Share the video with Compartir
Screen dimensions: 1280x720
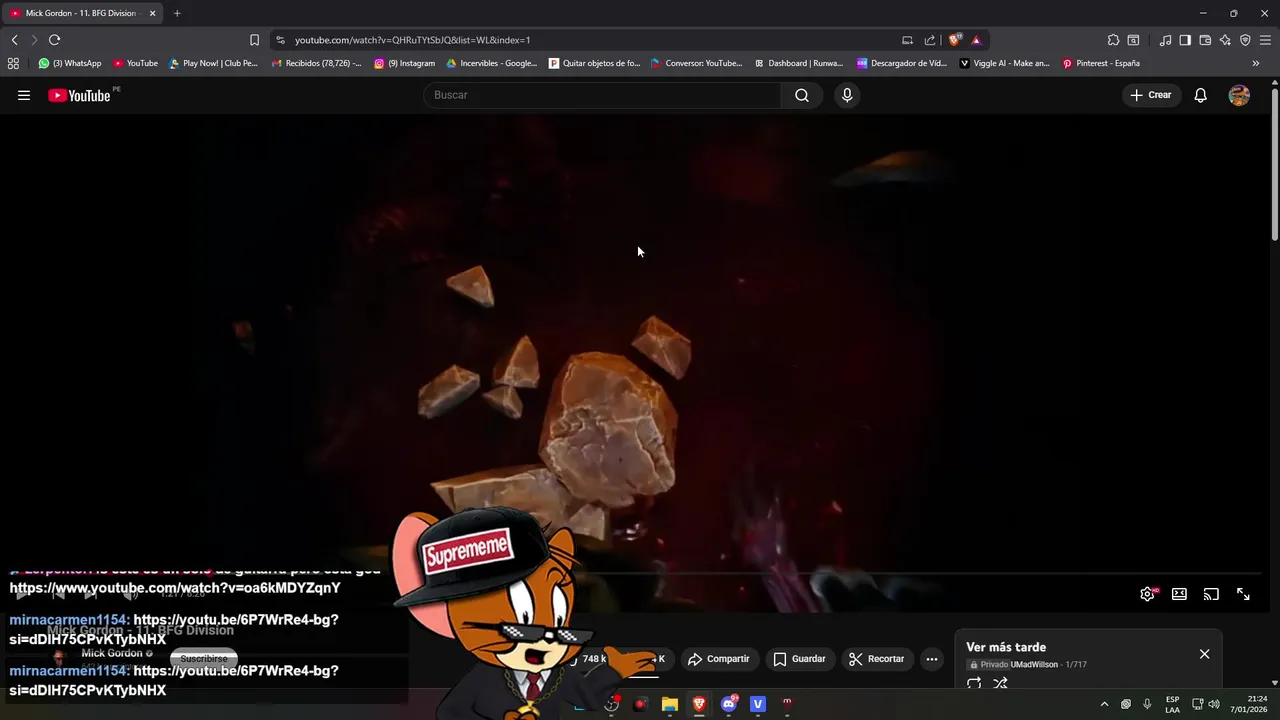[x=719, y=659]
